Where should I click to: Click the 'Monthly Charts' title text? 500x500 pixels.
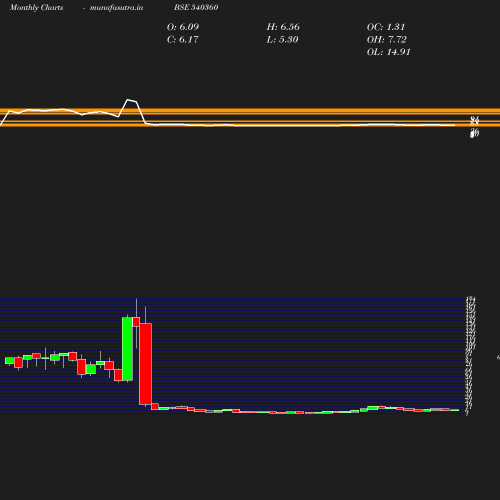point(36,7)
